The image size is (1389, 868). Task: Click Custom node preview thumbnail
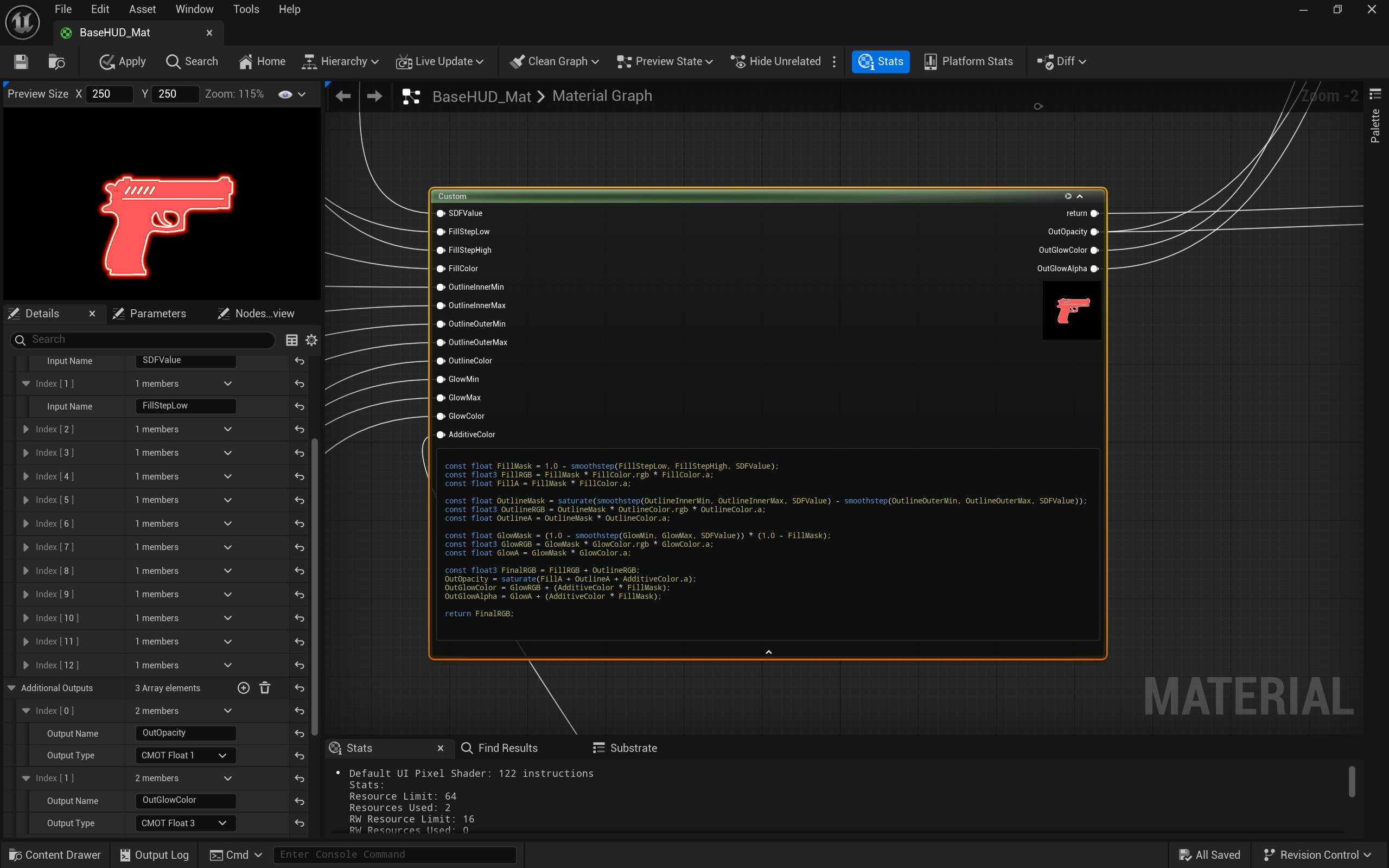coord(1072,310)
